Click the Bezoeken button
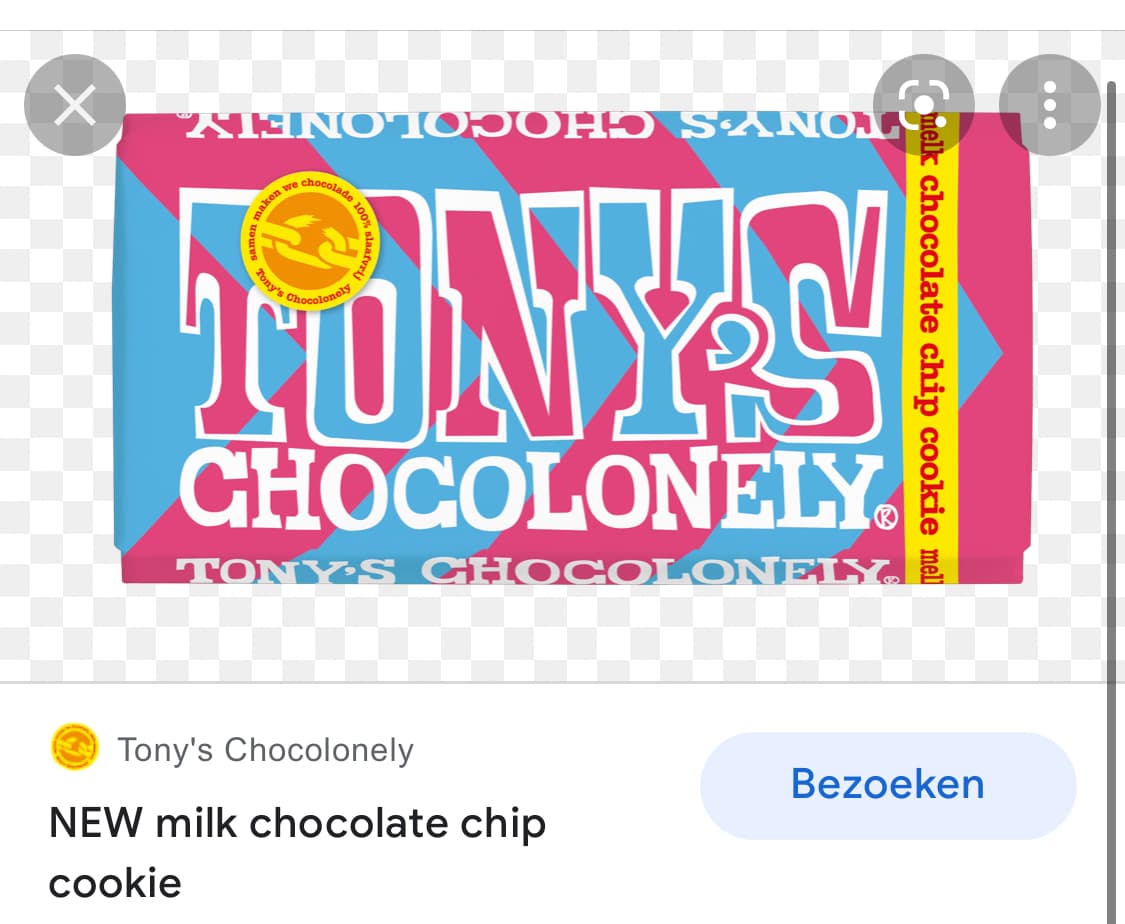Screen dimensions: 1125x924 click(888, 785)
